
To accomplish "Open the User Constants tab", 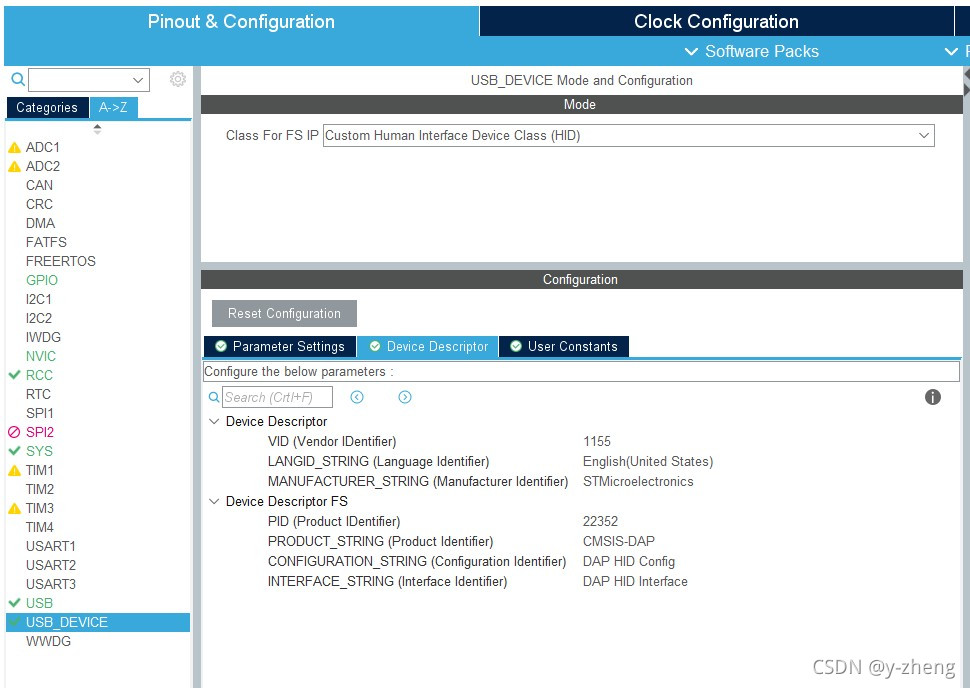I will (x=564, y=346).
